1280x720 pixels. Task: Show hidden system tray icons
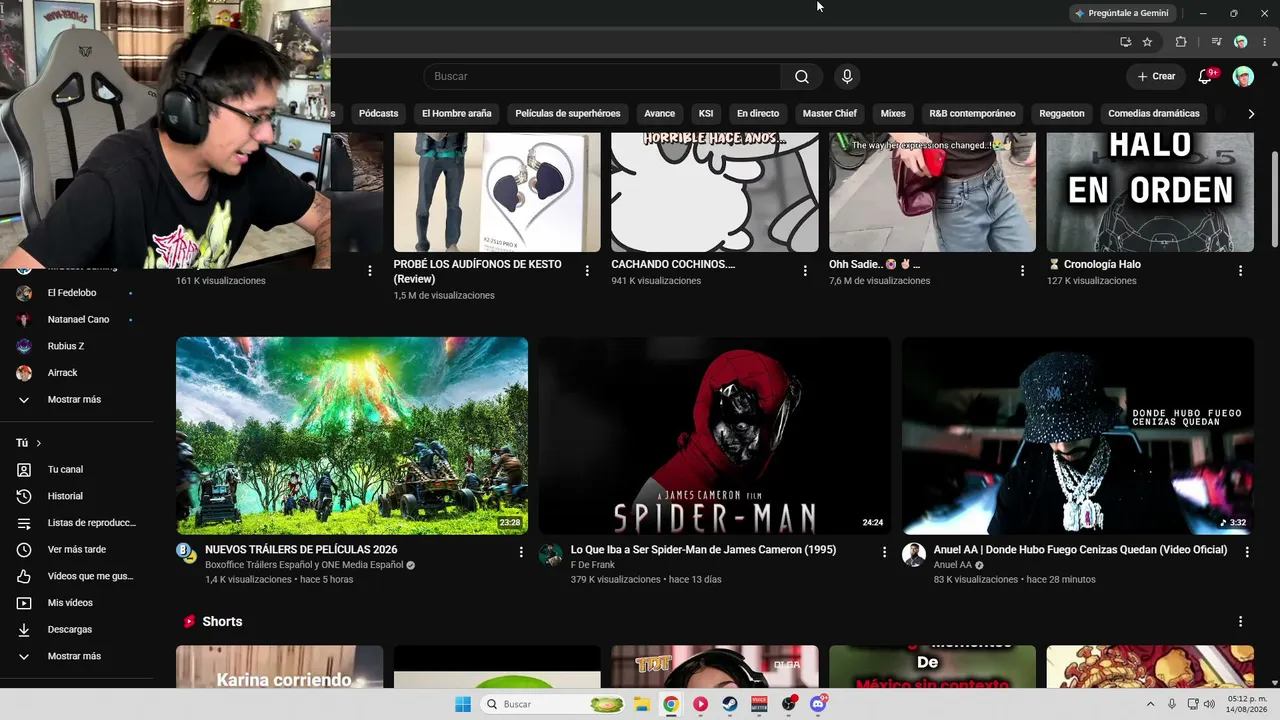pos(1150,704)
